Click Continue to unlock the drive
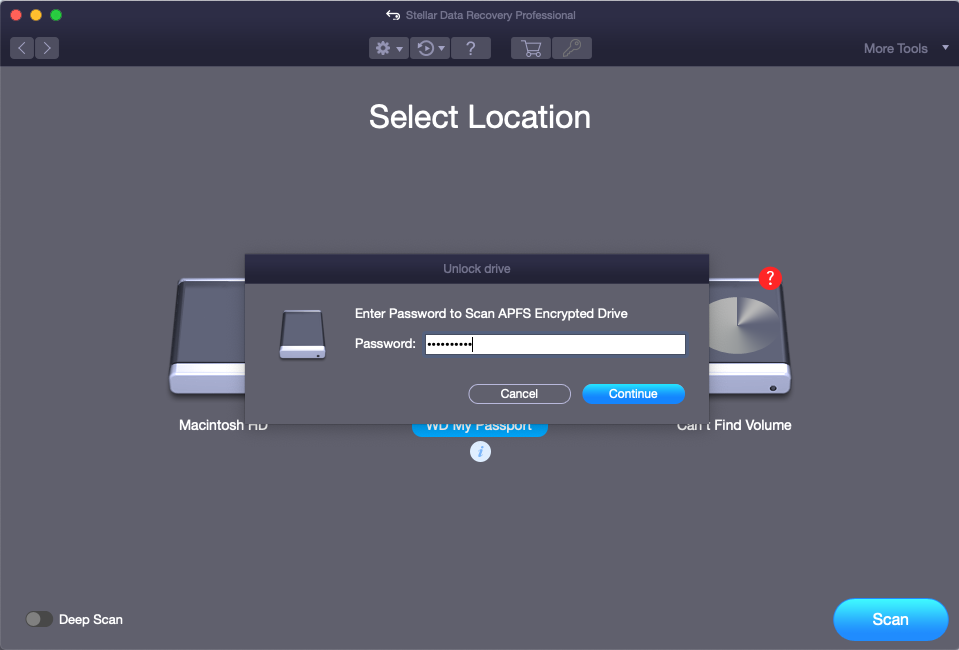 click(x=633, y=394)
